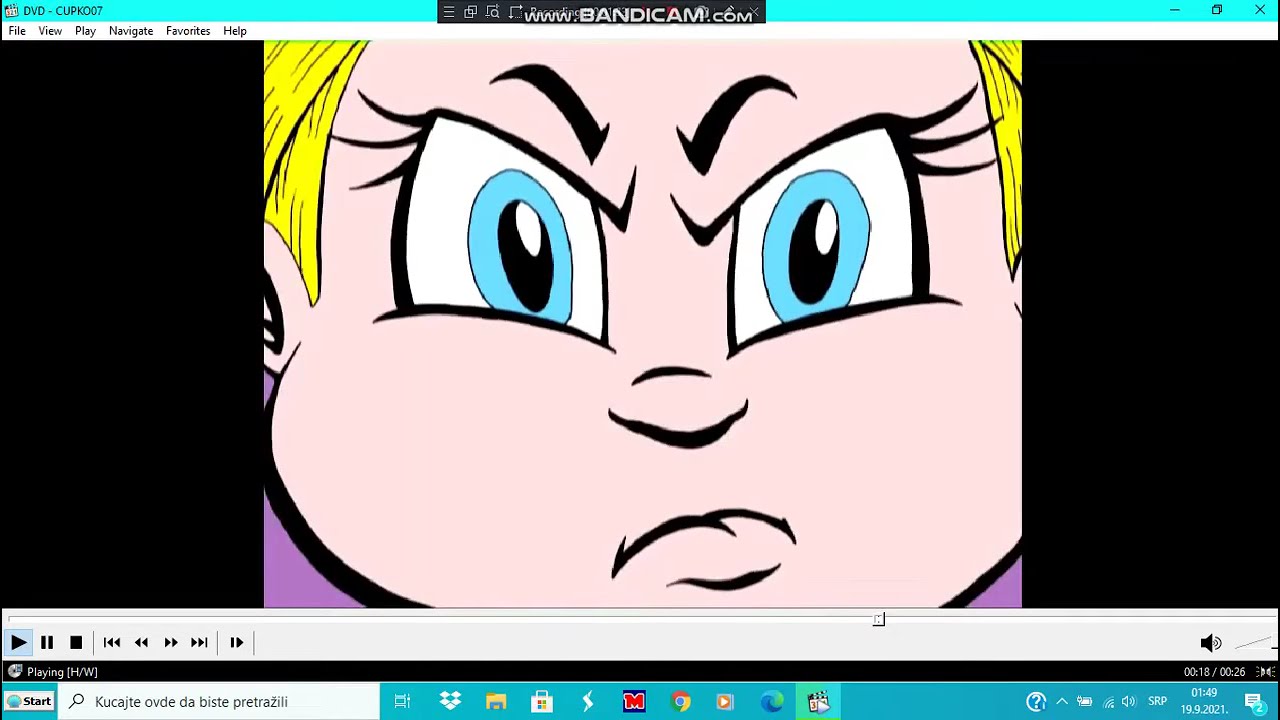
Task: Adjust the player volume slider
Action: coord(1255,643)
